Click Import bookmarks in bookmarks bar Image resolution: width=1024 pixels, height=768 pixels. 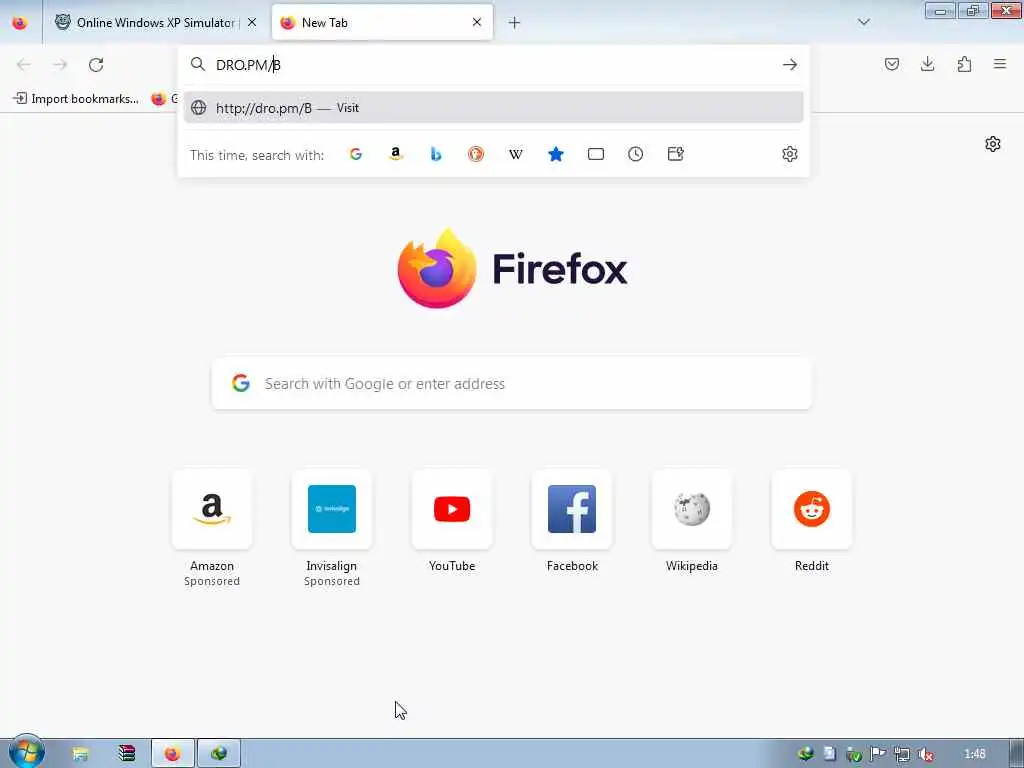tap(76, 99)
